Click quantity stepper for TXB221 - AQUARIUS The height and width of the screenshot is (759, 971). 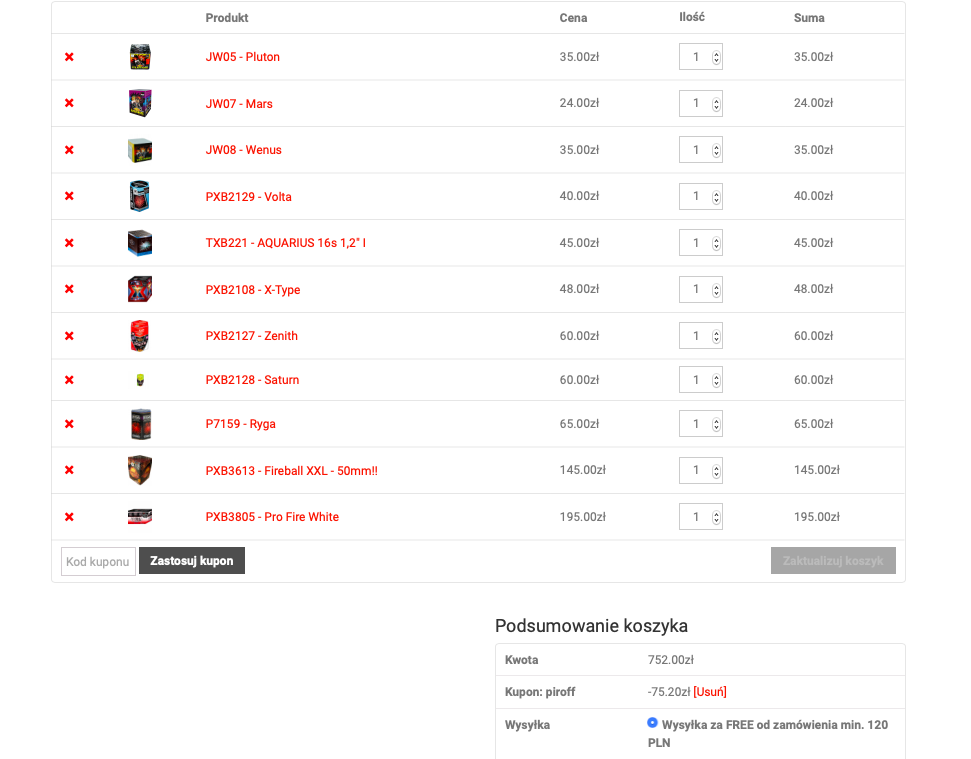pos(716,243)
